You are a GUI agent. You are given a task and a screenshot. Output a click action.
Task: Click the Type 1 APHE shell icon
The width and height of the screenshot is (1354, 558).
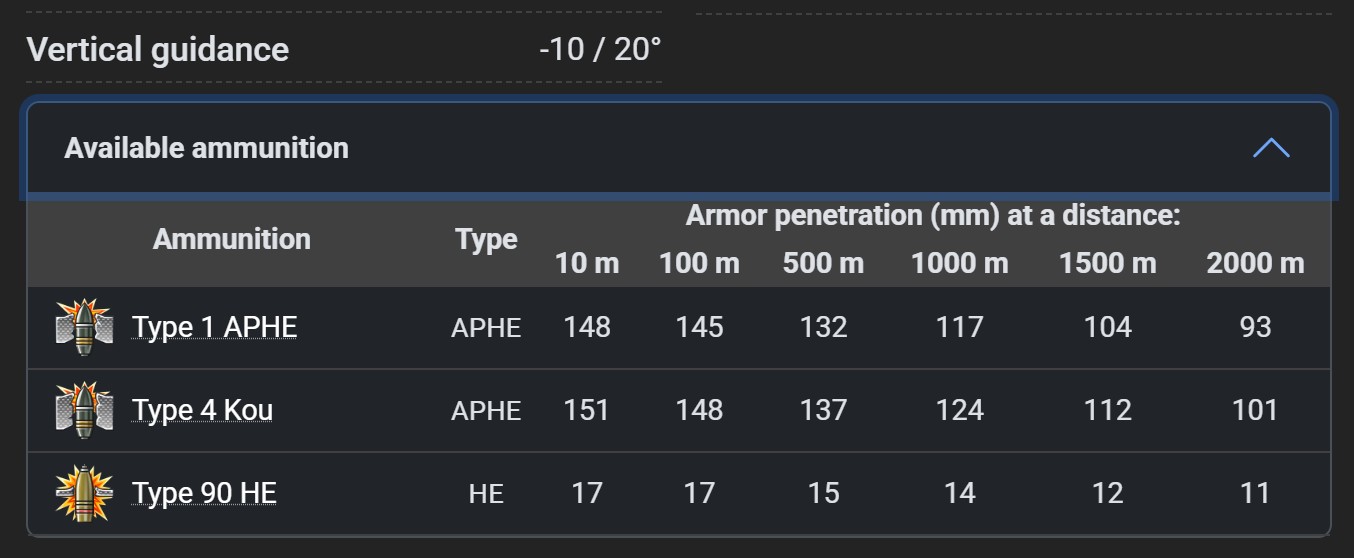pyautogui.click(x=84, y=327)
